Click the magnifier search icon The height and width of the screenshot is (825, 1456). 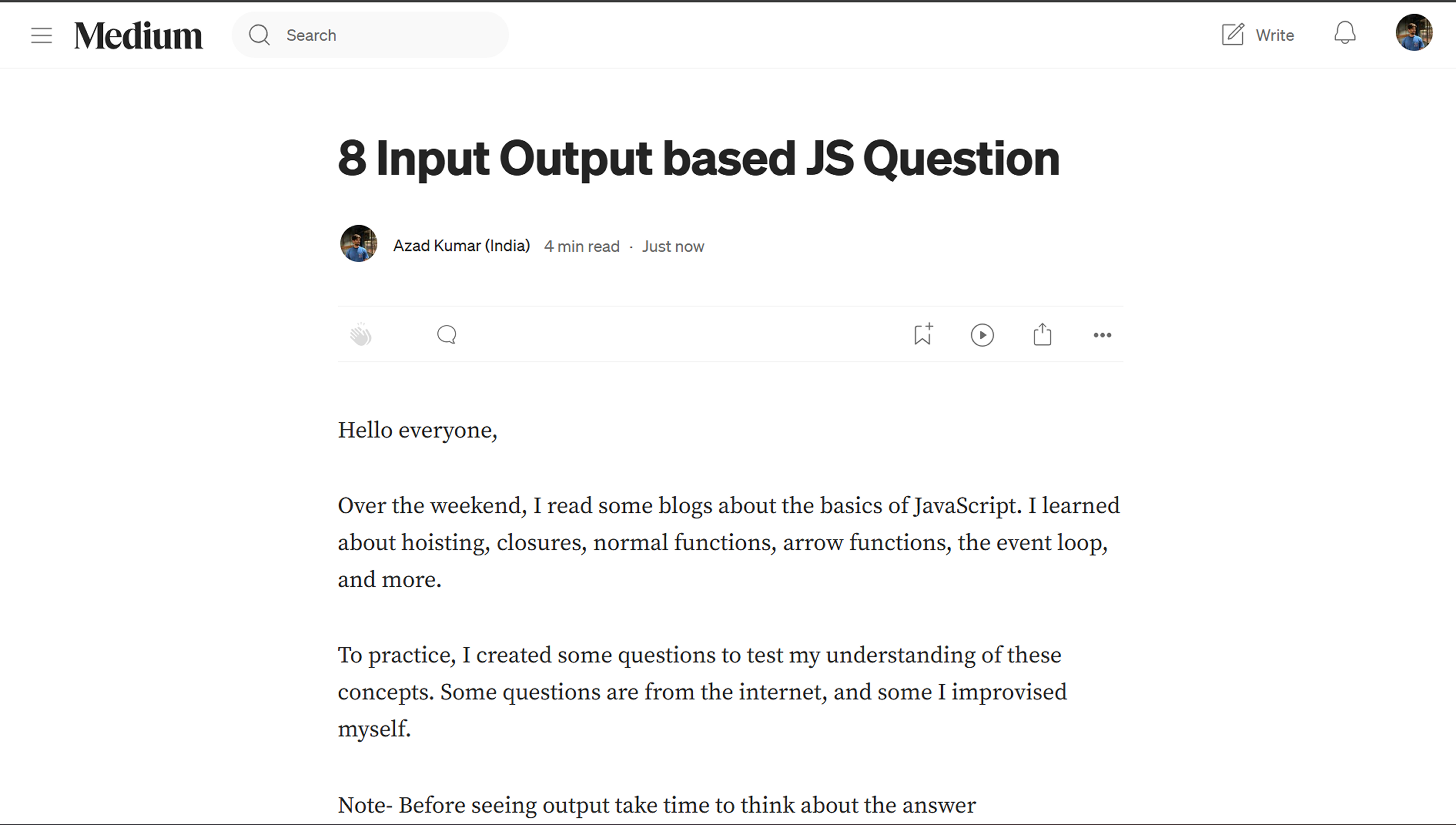pos(259,35)
